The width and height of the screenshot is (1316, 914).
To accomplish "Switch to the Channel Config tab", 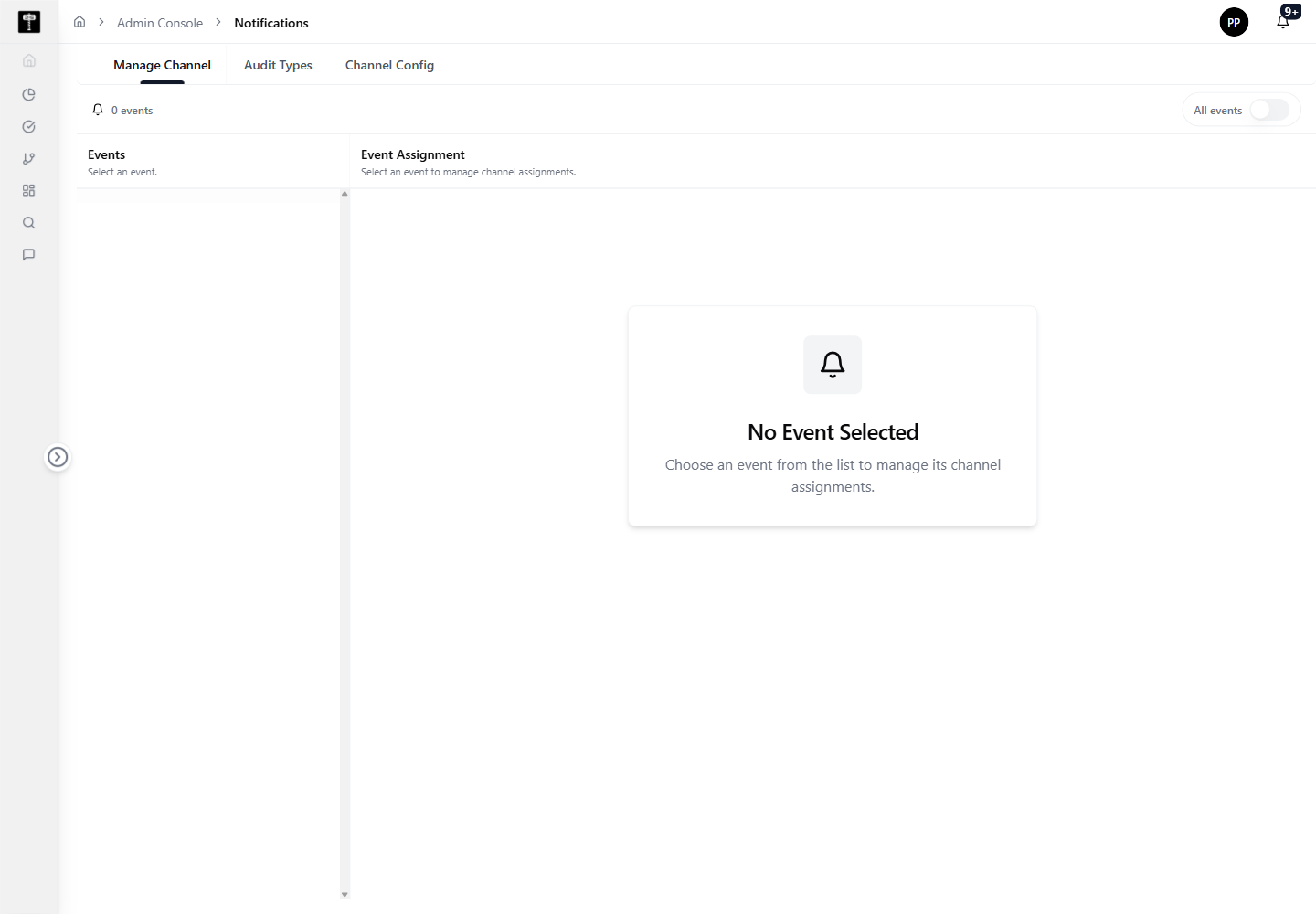I will pyautogui.click(x=389, y=65).
